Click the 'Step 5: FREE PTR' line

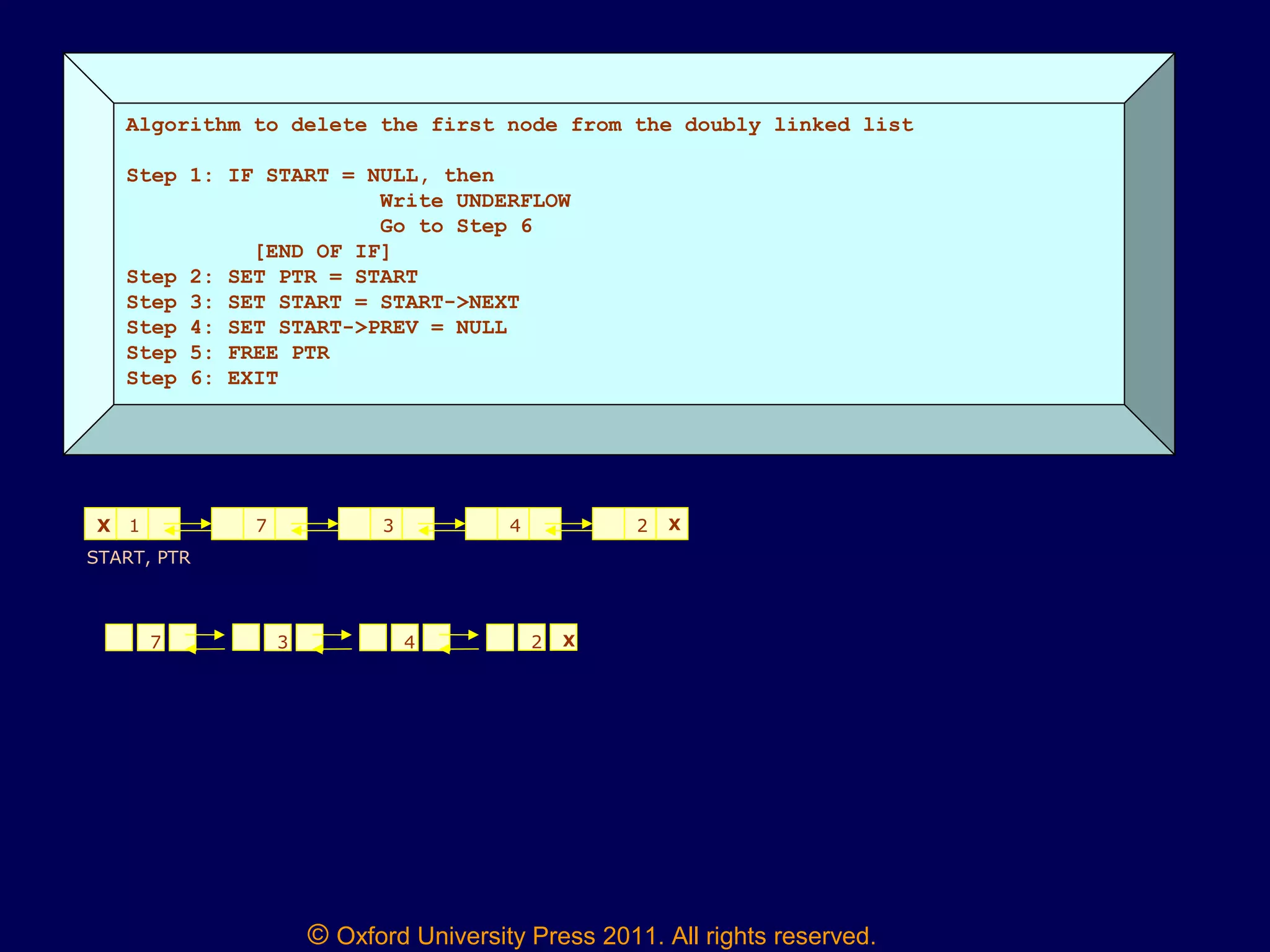[x=228, y=353]
